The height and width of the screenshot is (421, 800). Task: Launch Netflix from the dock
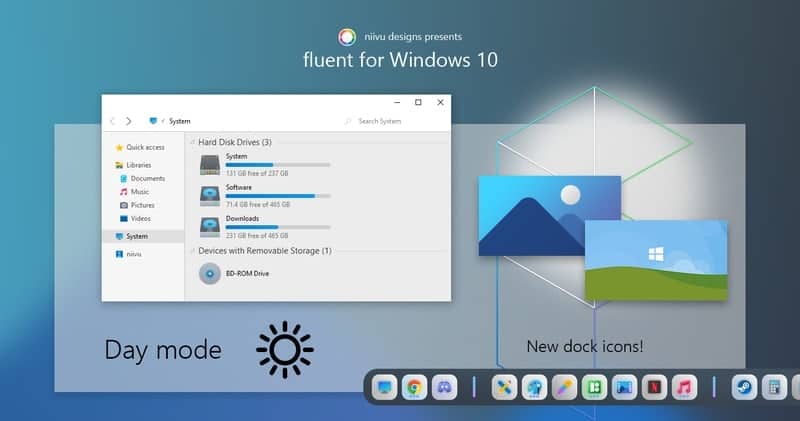coord(655,388)
